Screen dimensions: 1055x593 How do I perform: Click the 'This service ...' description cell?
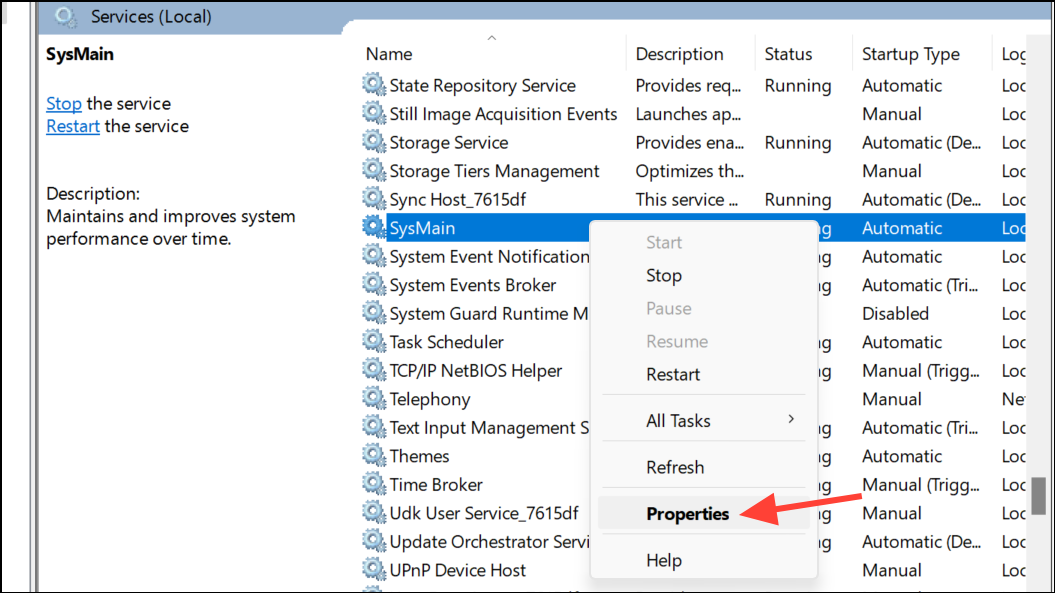686,199
